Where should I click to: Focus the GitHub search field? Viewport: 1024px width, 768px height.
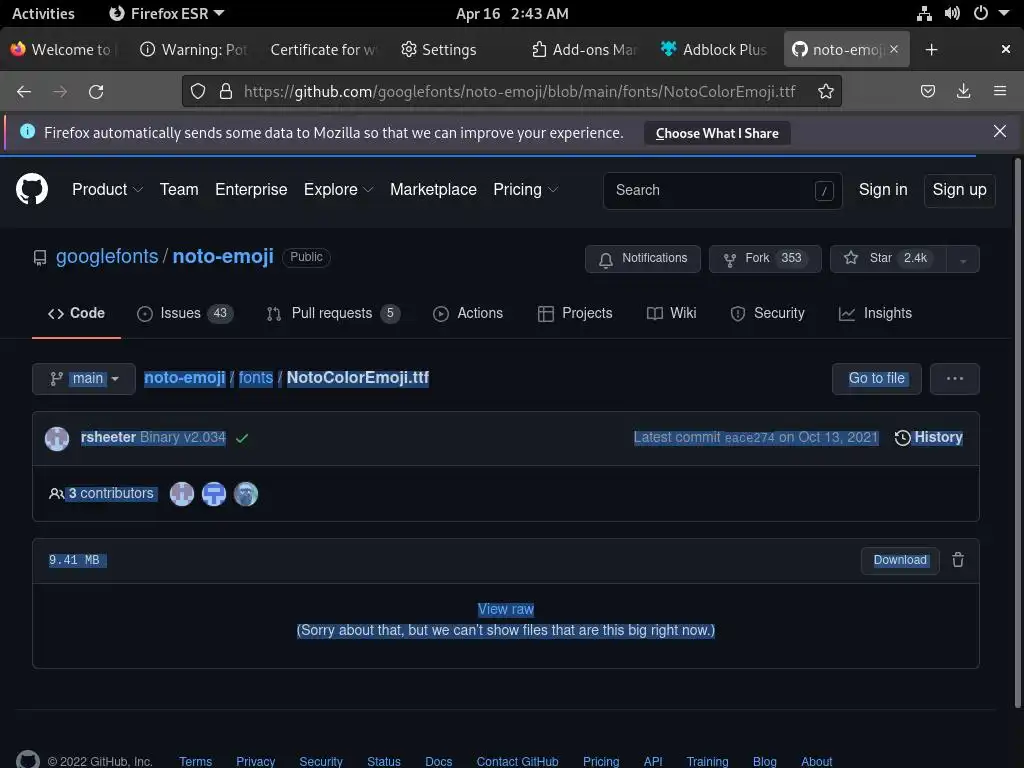point(722,191)
